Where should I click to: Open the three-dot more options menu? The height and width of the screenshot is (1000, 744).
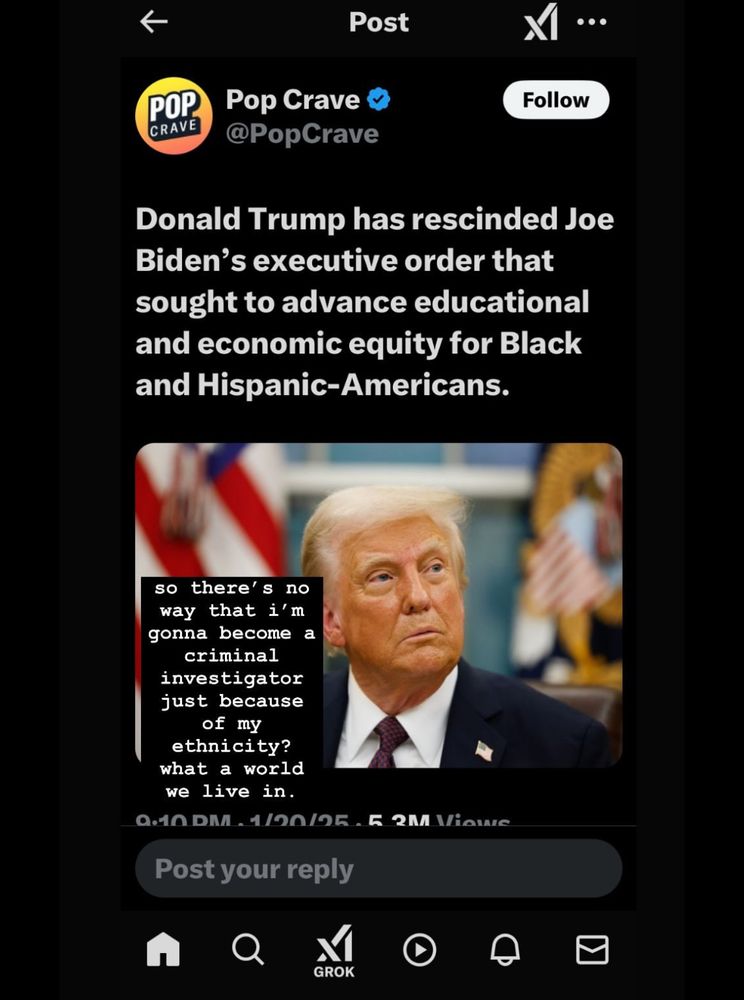coord(592,22)
